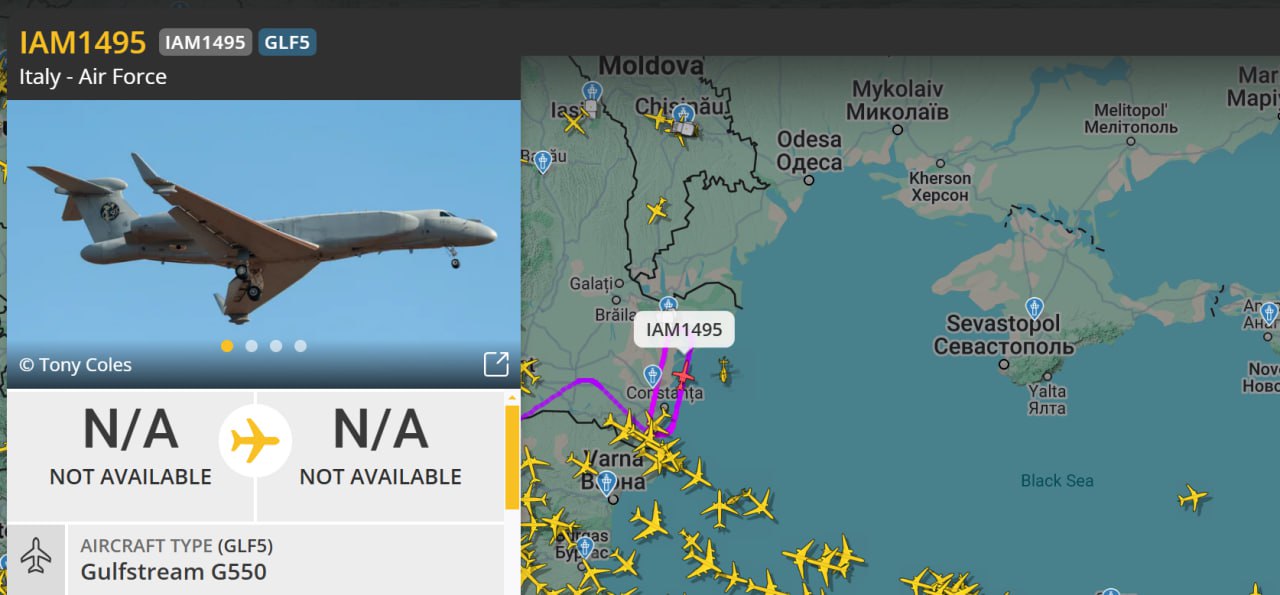Click the IAM1495 map label

pos(684,330)
